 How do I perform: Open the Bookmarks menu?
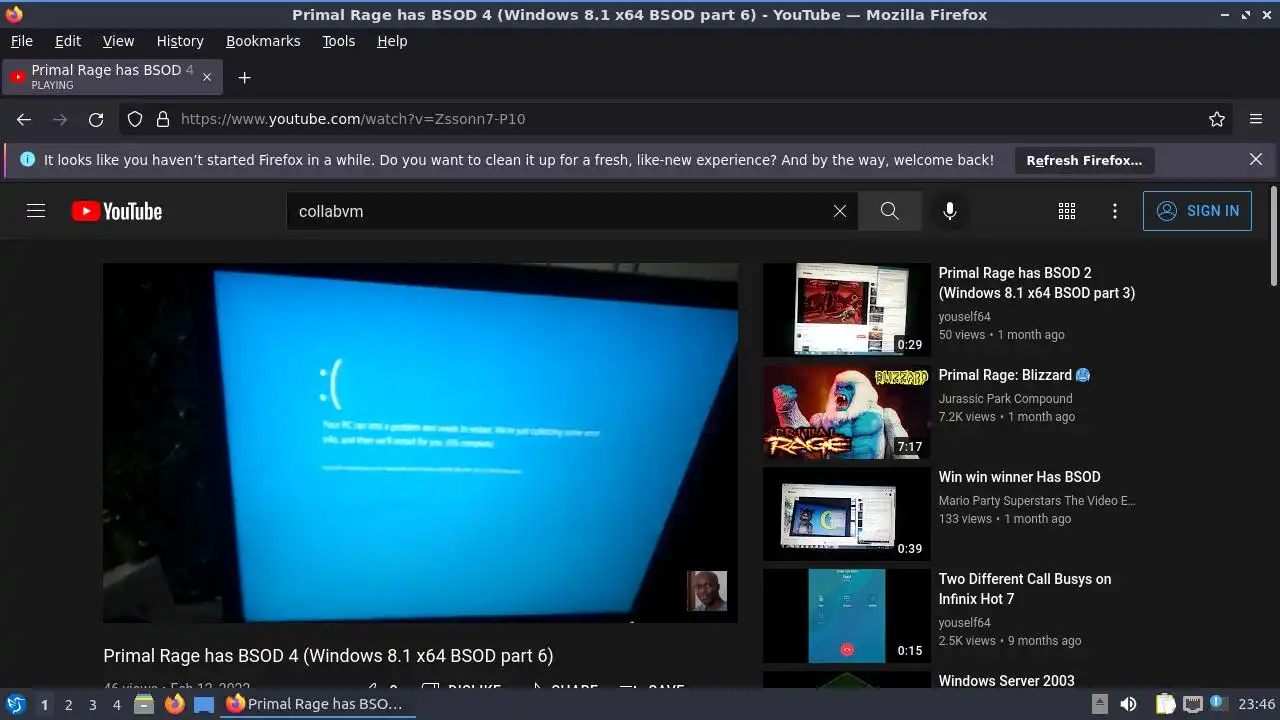(x=263, y=41)
